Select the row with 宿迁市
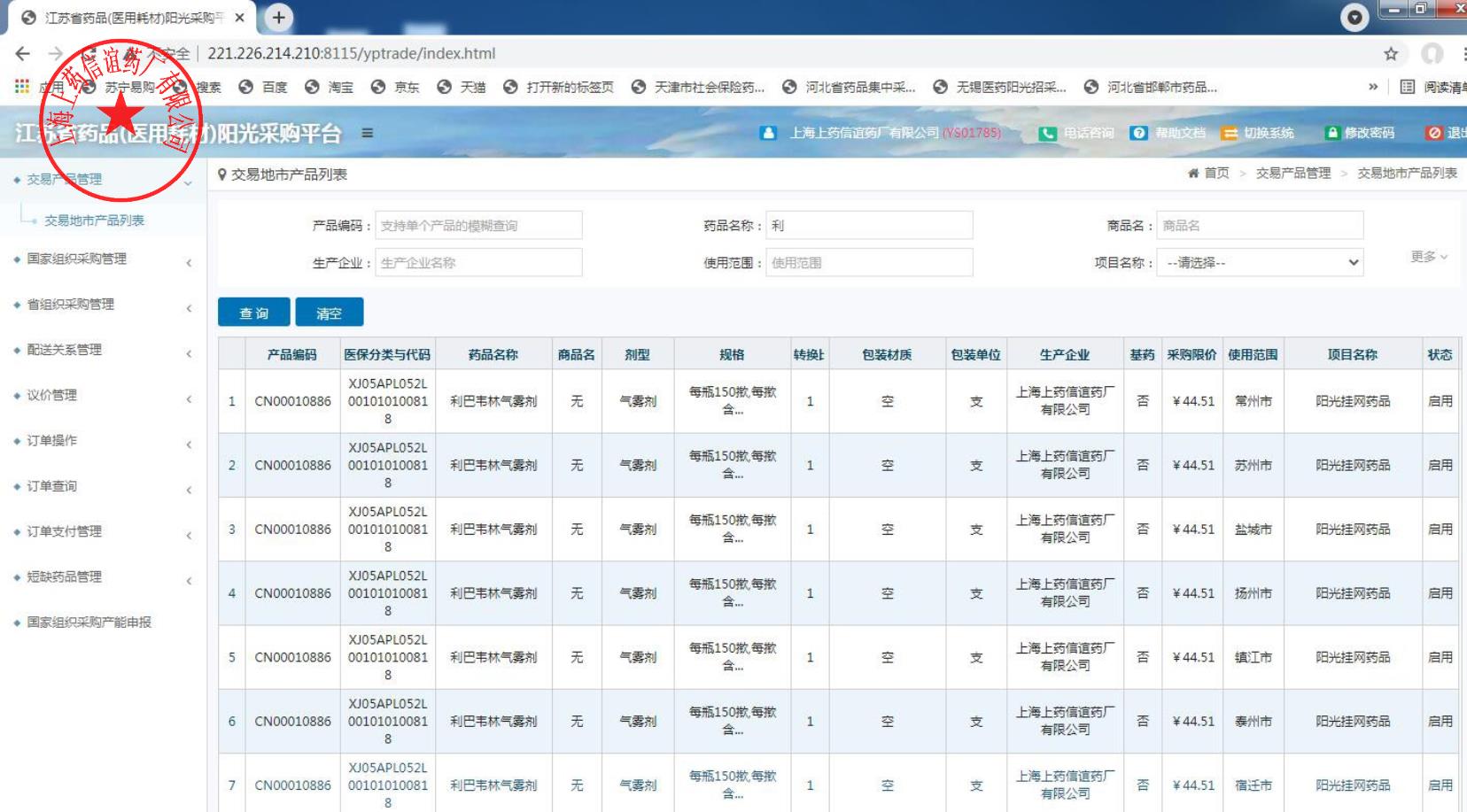 [x=838, y=783]
